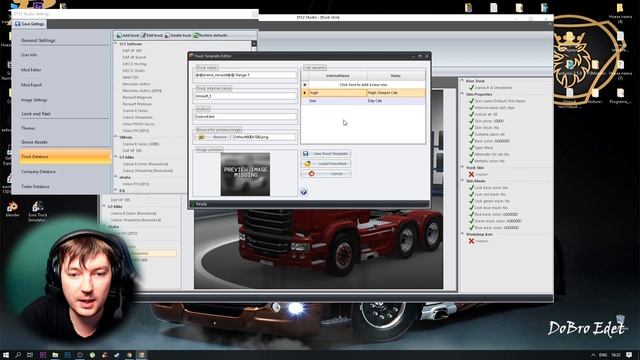Click the InternalName column header
Image resolution: width=640 pixels, height=360 pixels.
[338, 76]
